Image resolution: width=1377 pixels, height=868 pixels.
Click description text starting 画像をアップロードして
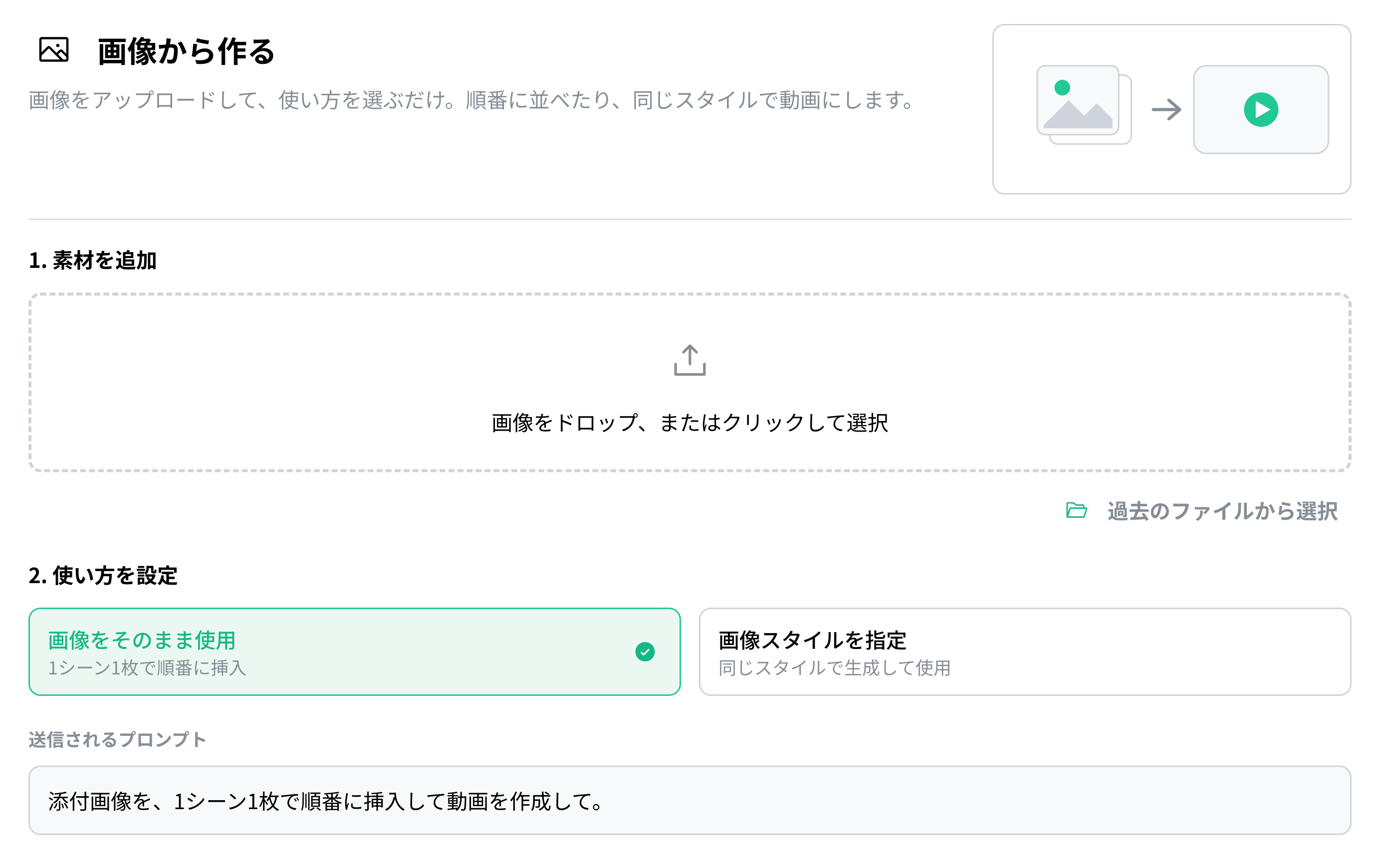[473, 100]
